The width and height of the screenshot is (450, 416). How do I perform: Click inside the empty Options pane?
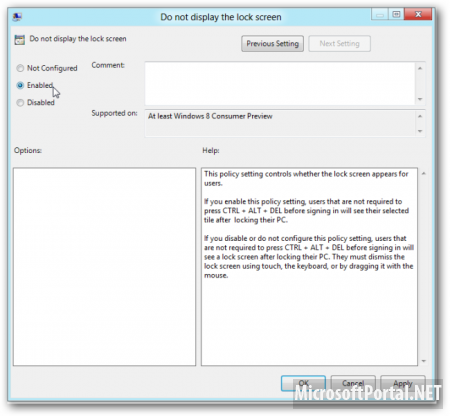[104, 267]
